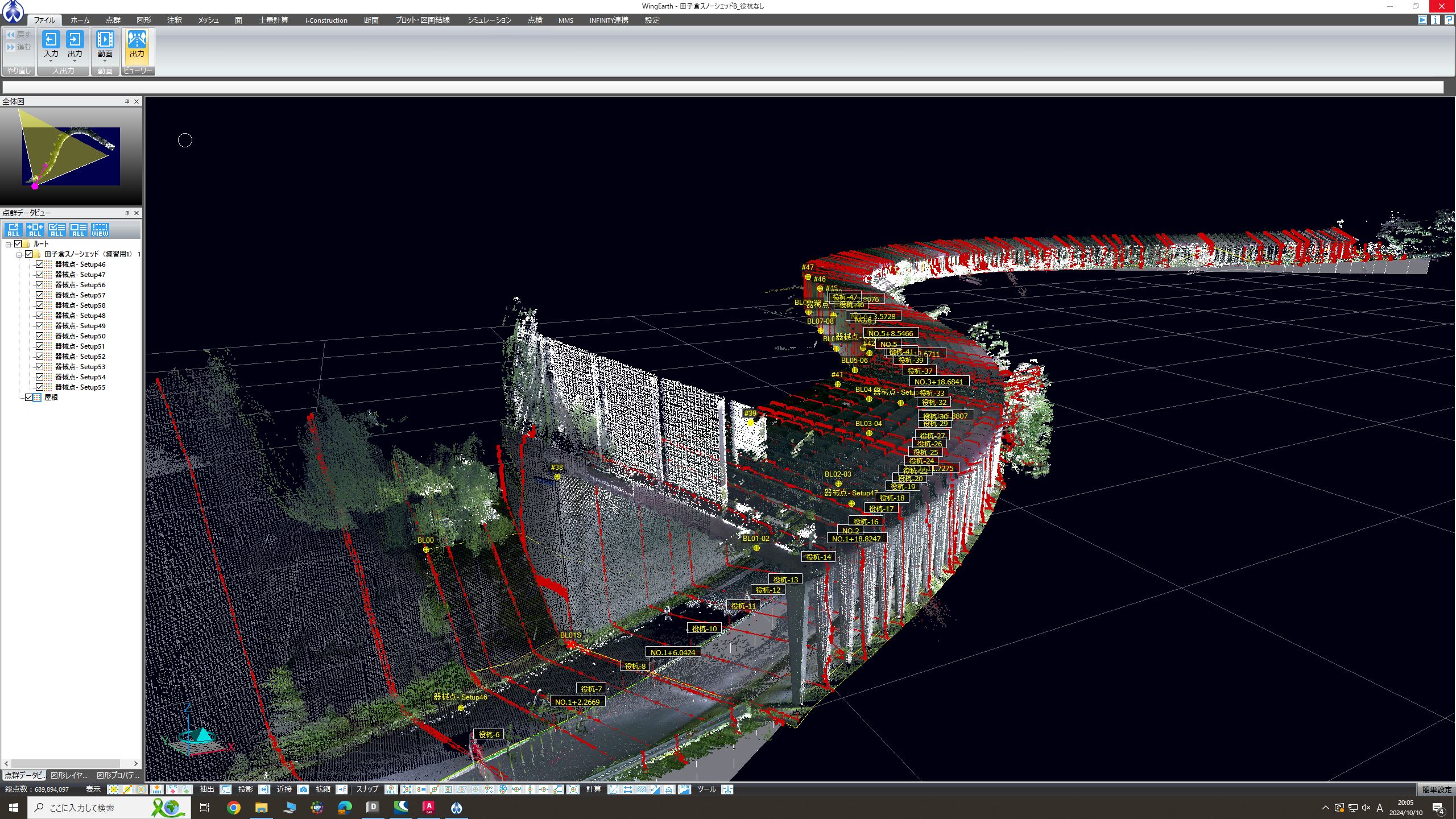The height and width of the screenshot is (819, 1456).
Task: Collapse the 田子倉スノーシェッド folder node
Action: (x=19, y=255)
